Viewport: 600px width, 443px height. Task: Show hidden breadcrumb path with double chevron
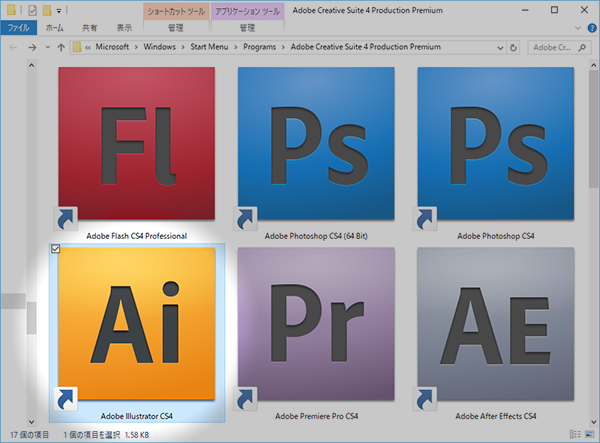[x=88, y=47]
